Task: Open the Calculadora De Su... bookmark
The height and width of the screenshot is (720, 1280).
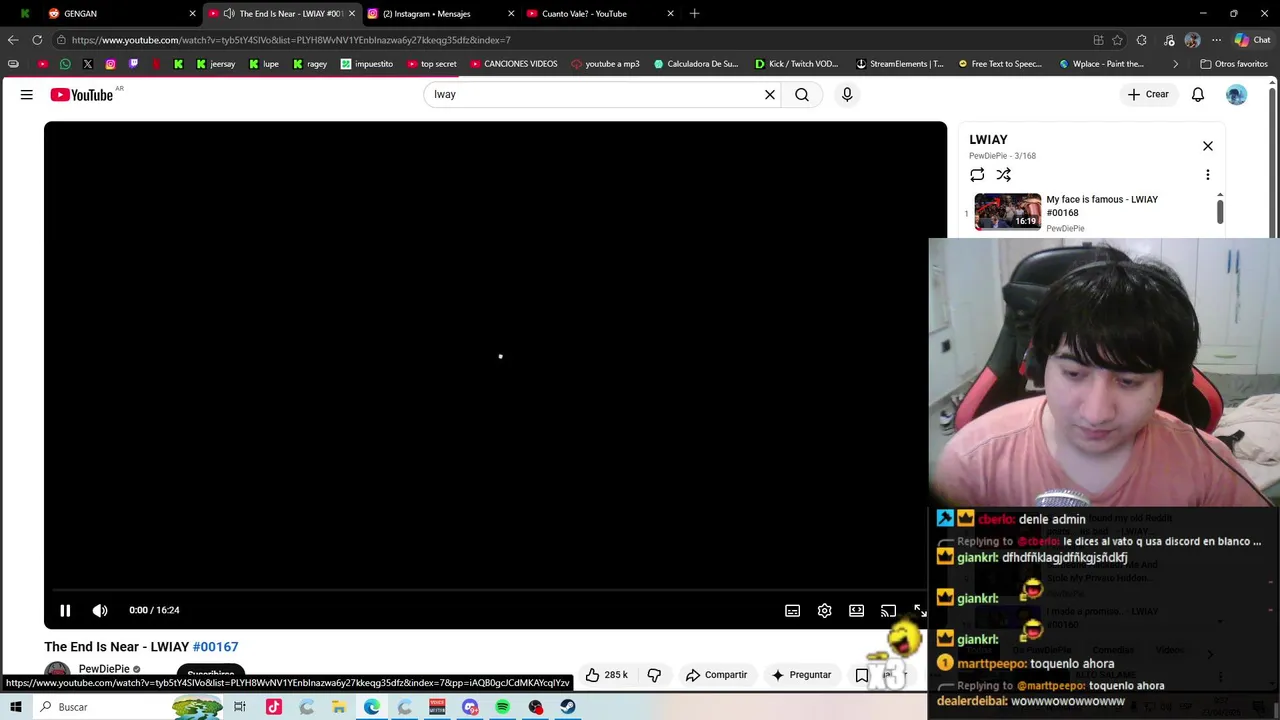Action: pyautogui.click(x=696, y=64)
